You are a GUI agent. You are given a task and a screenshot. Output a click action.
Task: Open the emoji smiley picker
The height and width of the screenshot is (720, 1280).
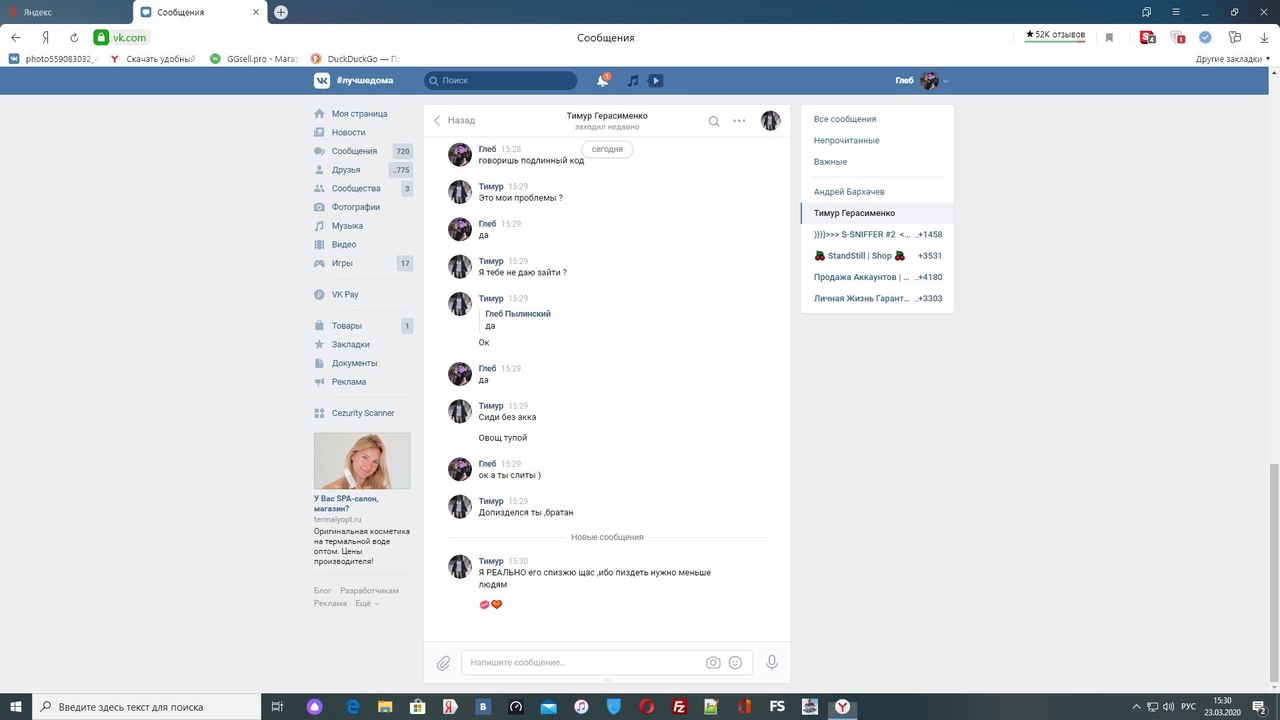(x=736, y=662)
